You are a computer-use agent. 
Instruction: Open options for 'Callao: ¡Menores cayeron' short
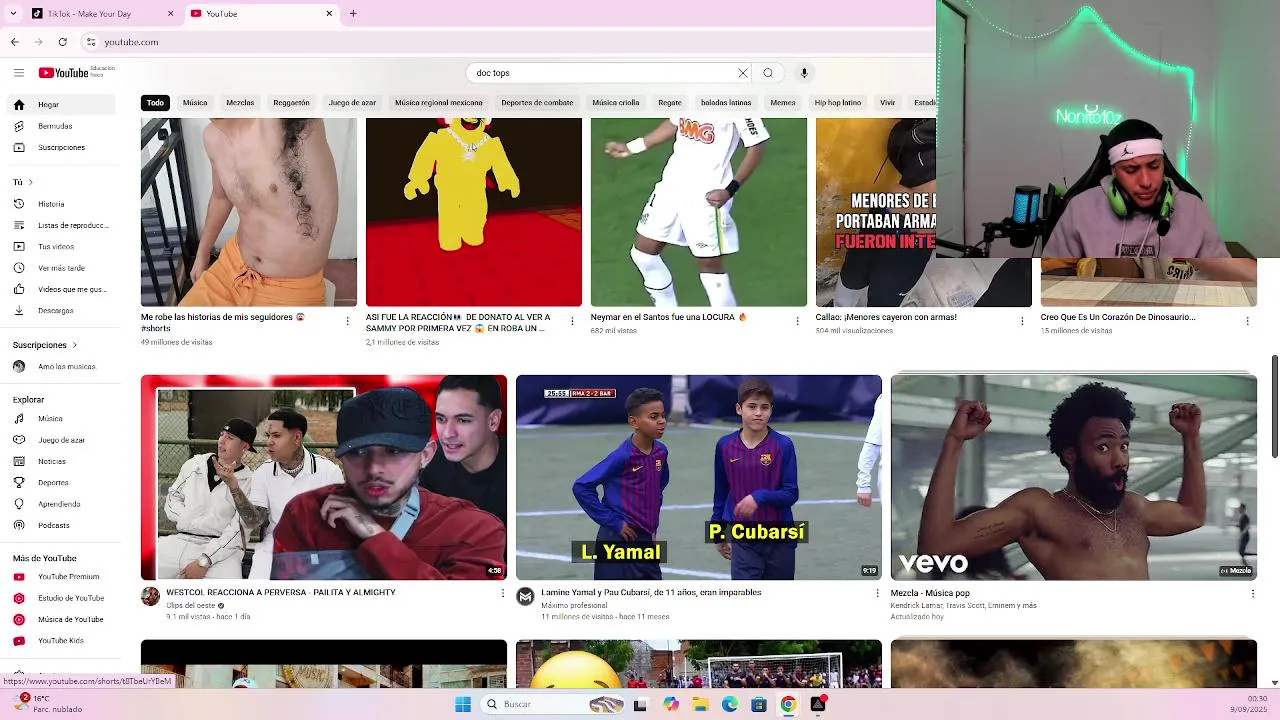pos(1022,321)
